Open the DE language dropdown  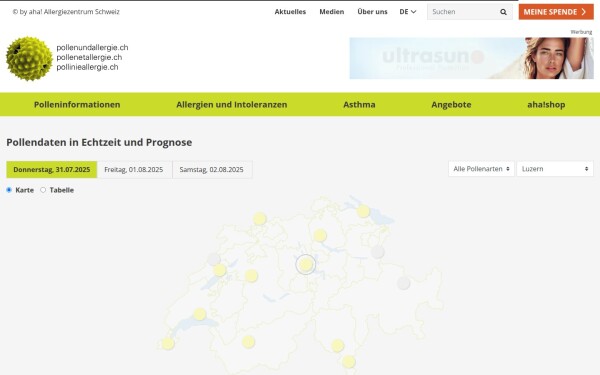[408, 12]
